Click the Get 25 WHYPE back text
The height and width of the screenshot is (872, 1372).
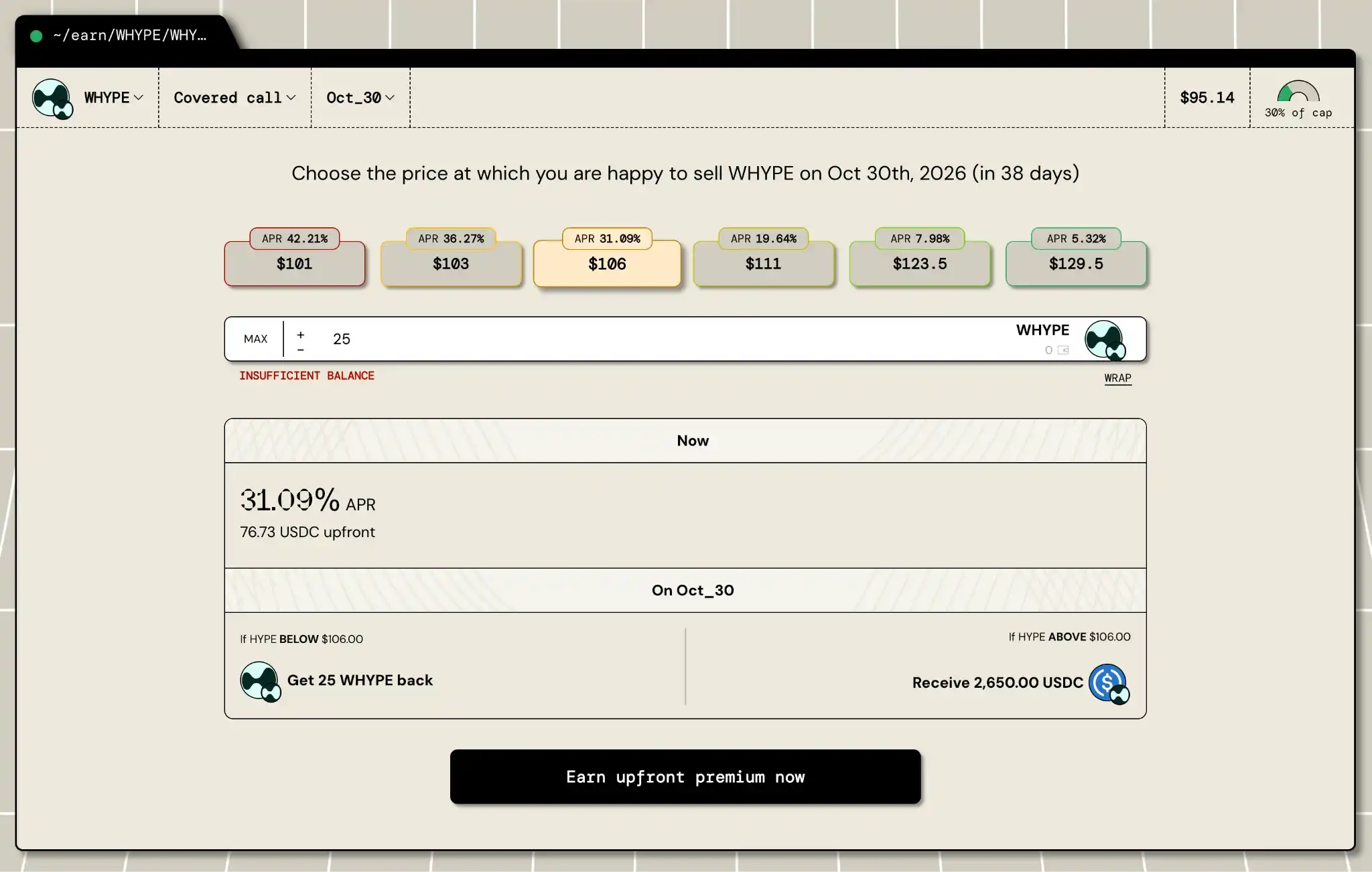click(360, 680)
